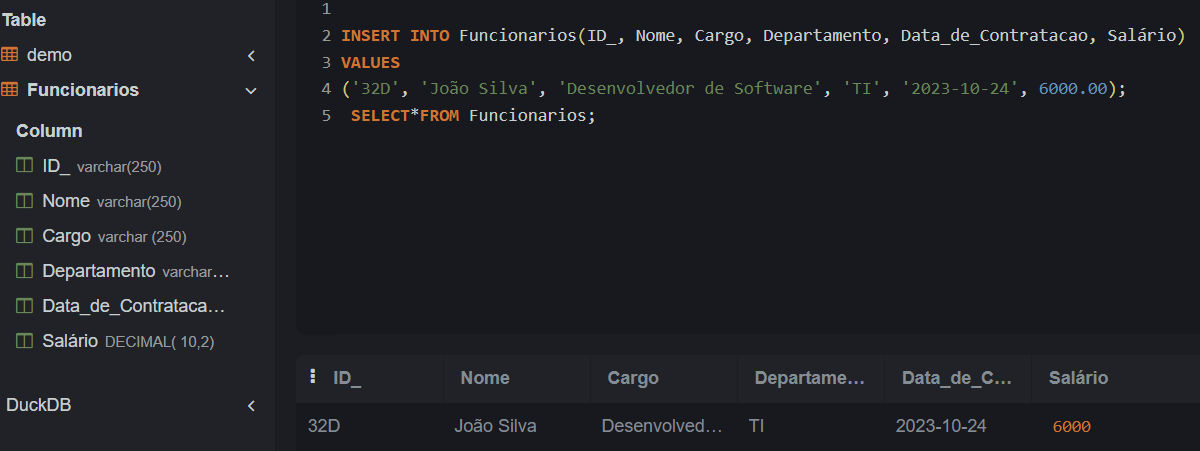This screenshot has height=451, width=1200.
Task: Click line number 1 in editor gutter
Action: point(326,9)
